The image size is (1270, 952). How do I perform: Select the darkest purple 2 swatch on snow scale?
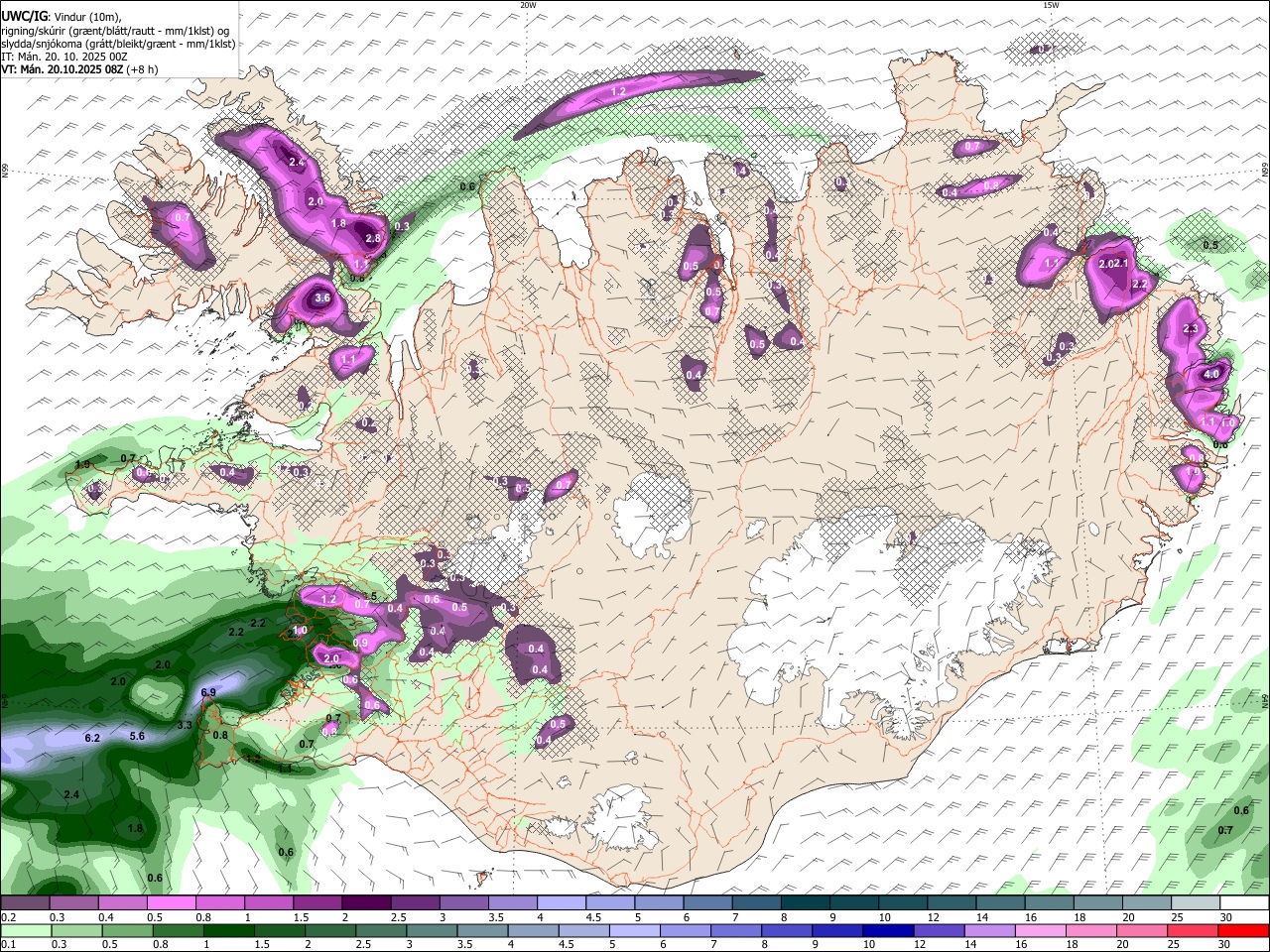click(366, 903)
